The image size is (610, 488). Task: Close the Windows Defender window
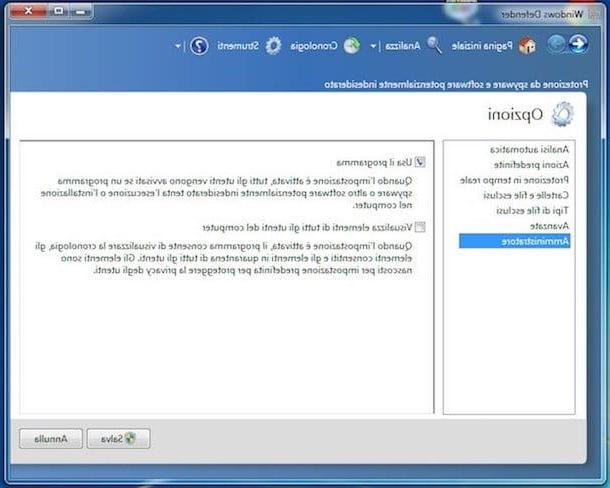point(29,11)
